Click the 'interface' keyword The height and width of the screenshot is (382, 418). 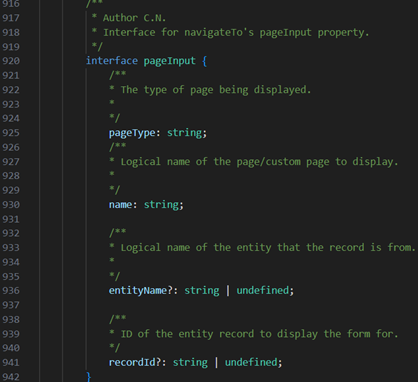(112, 61)
